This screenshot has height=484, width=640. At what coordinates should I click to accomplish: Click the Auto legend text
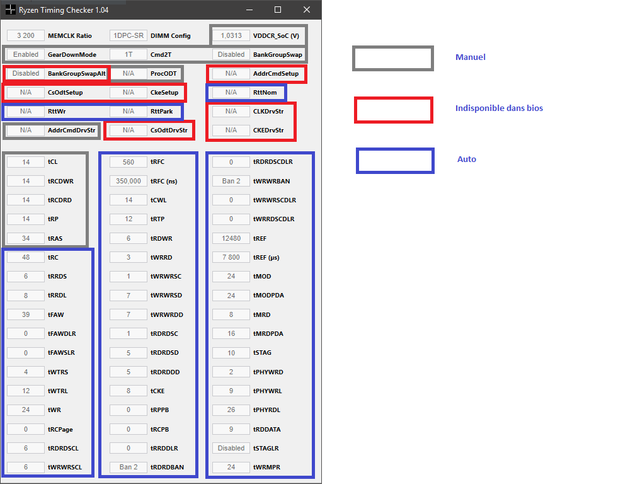pos(467,159)
